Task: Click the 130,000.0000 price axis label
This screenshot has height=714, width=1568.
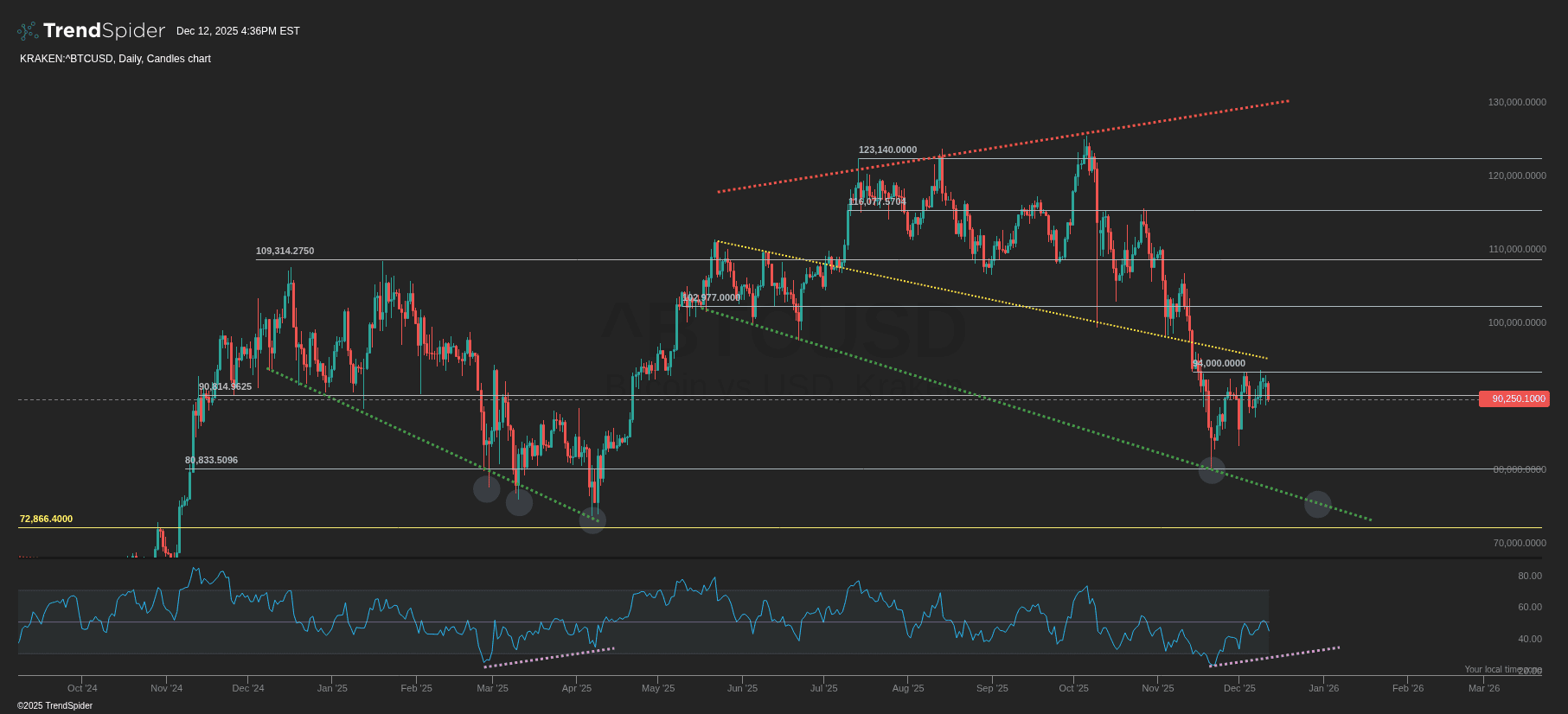Action: point(1516,102)
